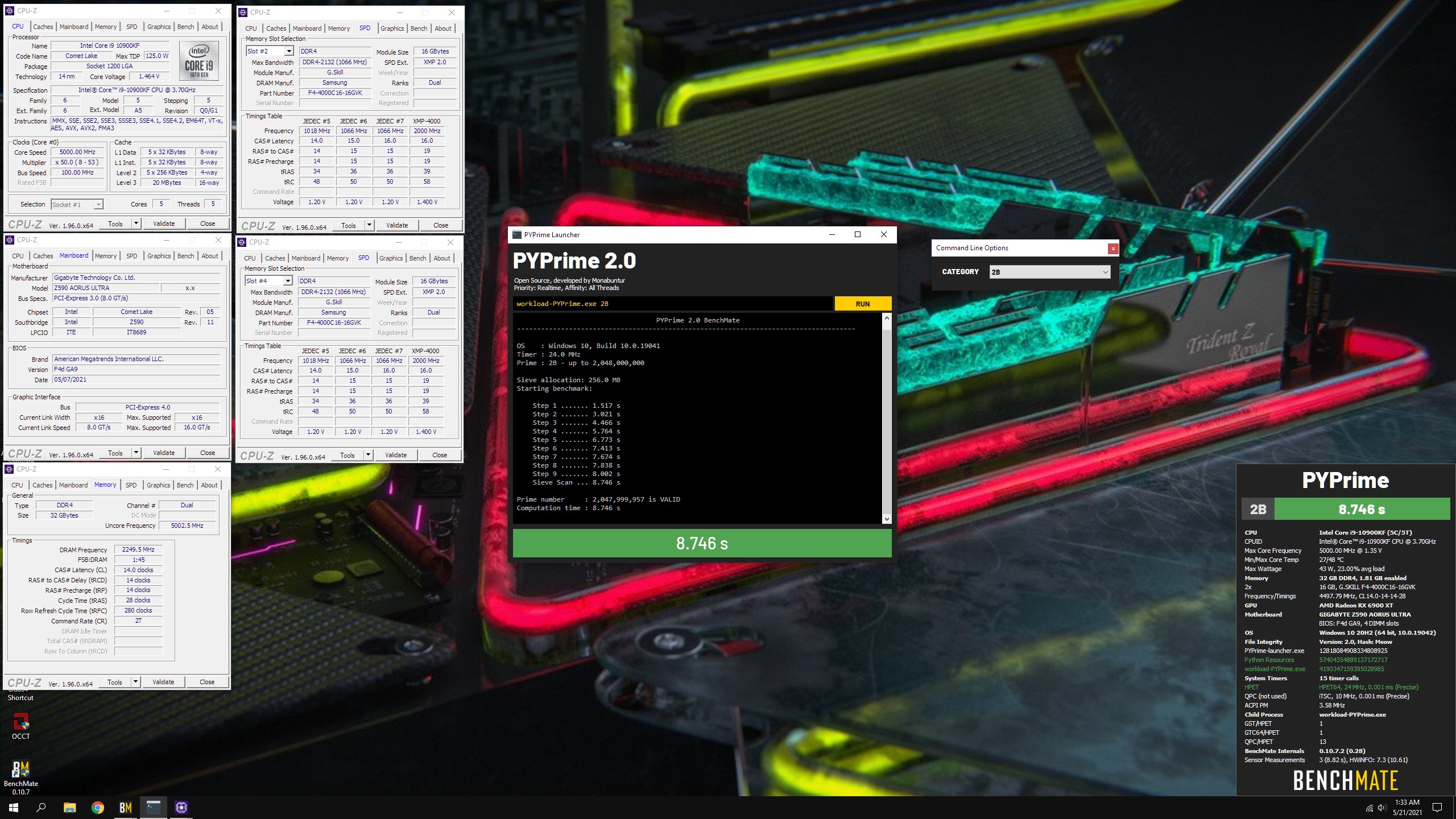Click Model field Z590 AORUS ULTRA
The width and height of the screenshot is (1456, 819).
point(105,288)
